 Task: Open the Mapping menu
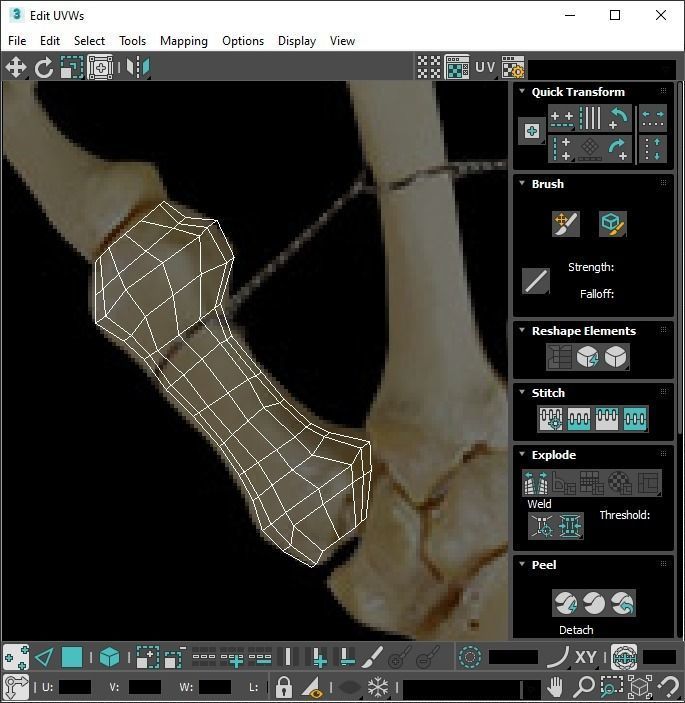(x=184, y=41)
